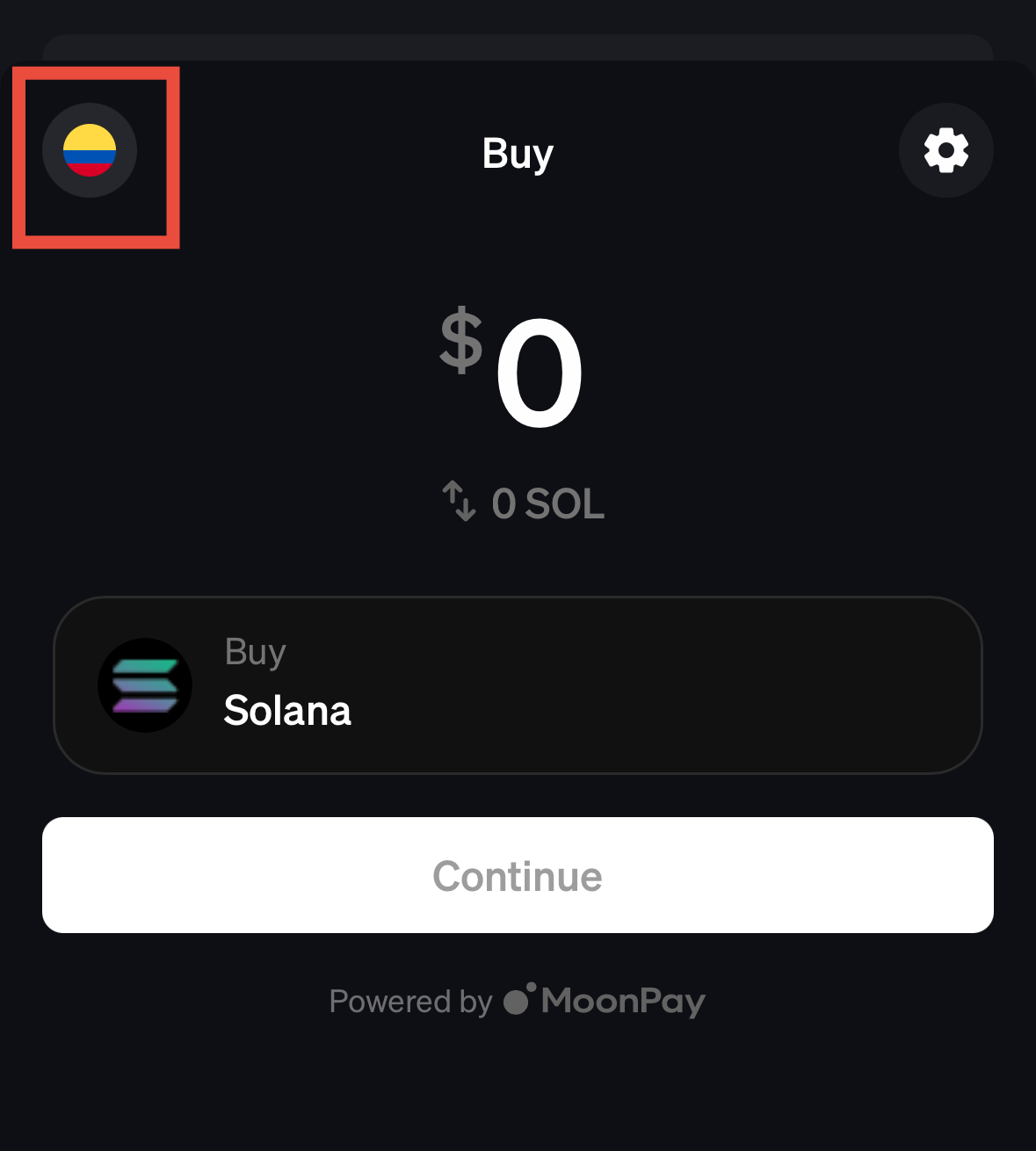Click the grey Buy label above Solana
The height and width of the screenshot is (1151, 1036).
point(255,653)
